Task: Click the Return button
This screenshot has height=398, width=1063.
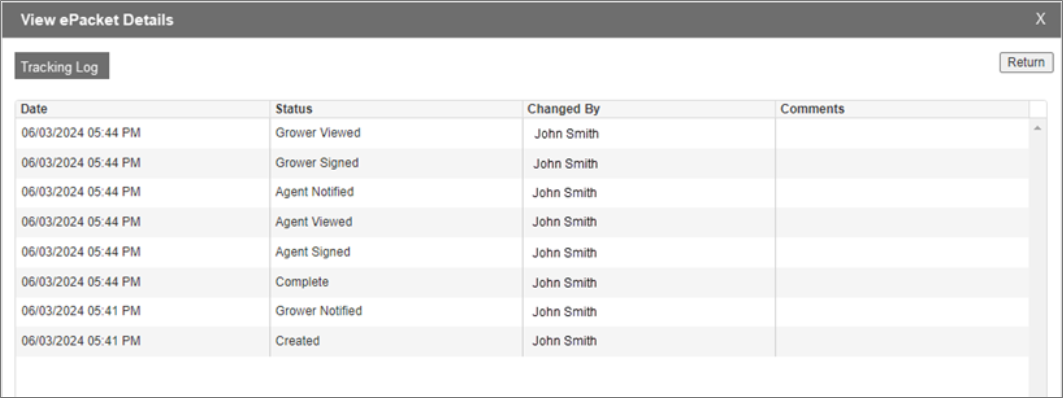Action: point(1026,62)
